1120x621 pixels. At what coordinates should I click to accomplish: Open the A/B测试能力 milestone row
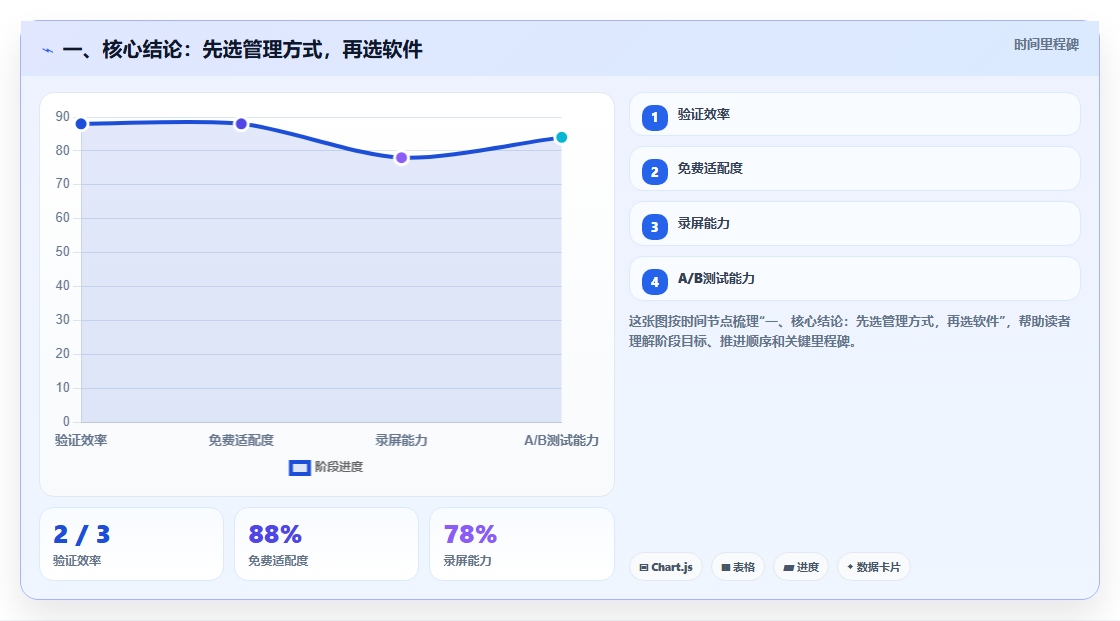click(x=854, y=279)
